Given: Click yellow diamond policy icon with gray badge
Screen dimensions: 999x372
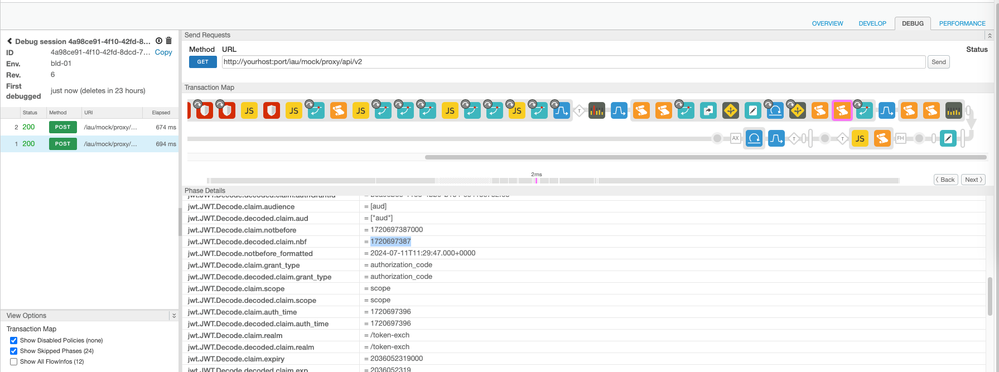Looking at the screenshot, I should click(797, 111).
